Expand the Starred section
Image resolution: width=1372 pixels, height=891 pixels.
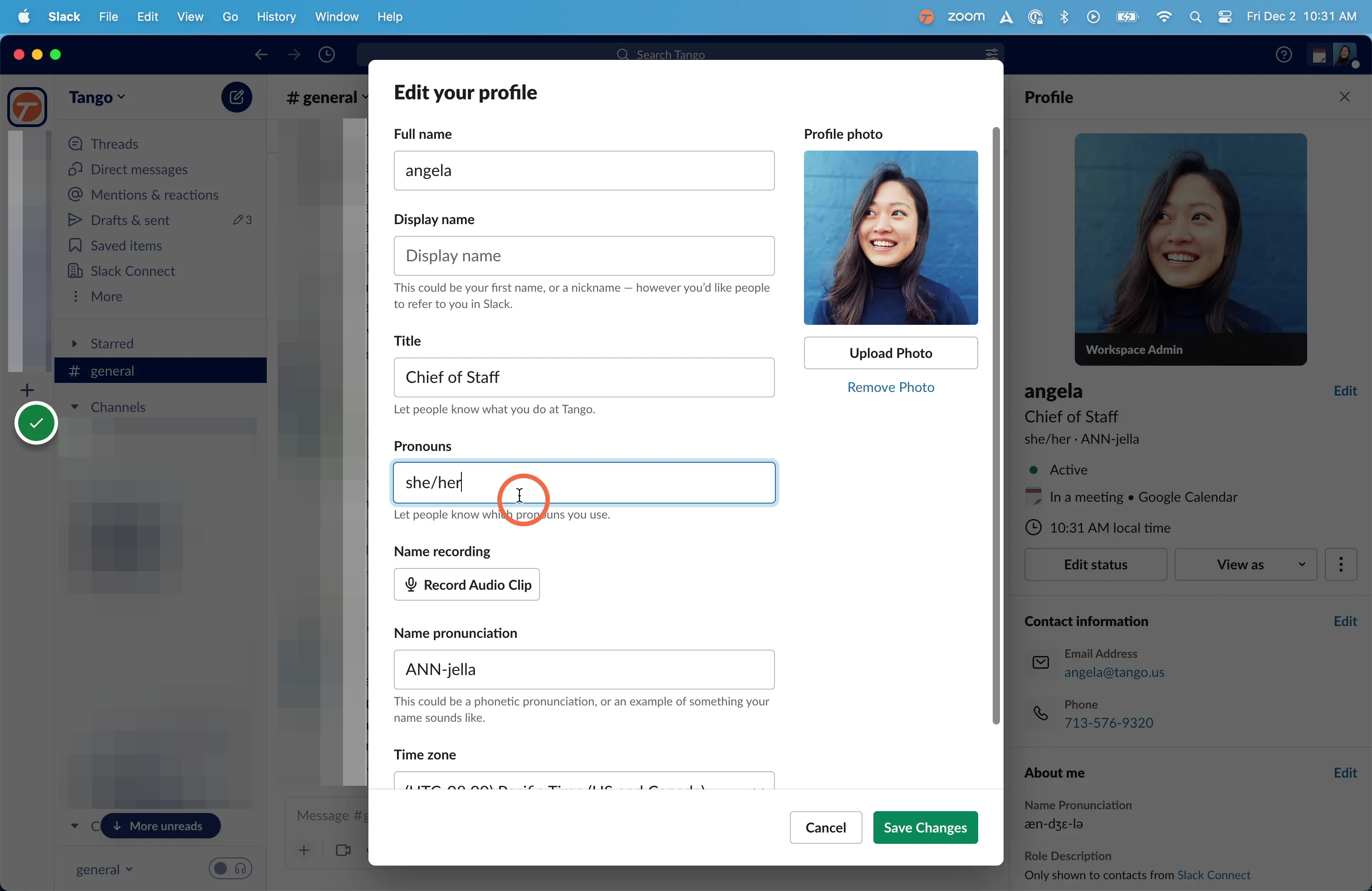[x=74, y=343]
